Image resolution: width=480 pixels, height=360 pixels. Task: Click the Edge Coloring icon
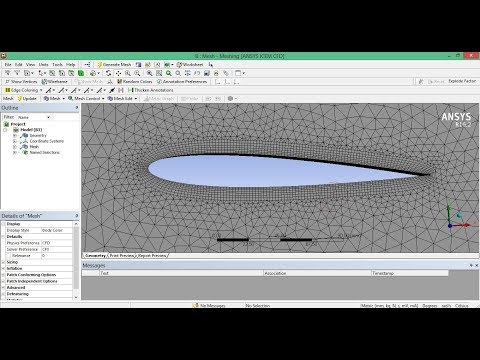click(x=8, y=90)
